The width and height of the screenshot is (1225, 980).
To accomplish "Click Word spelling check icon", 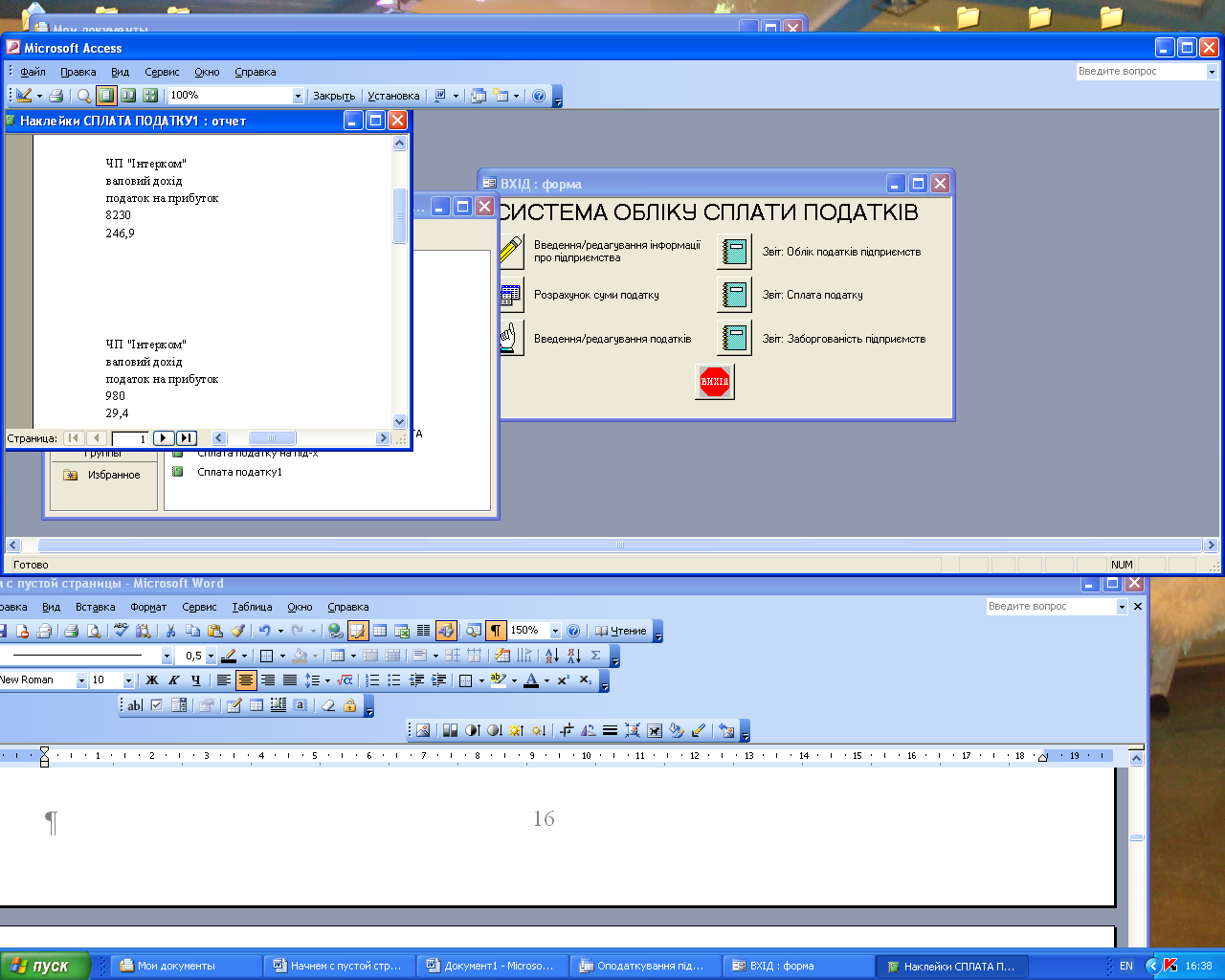I will click(121, 631).
